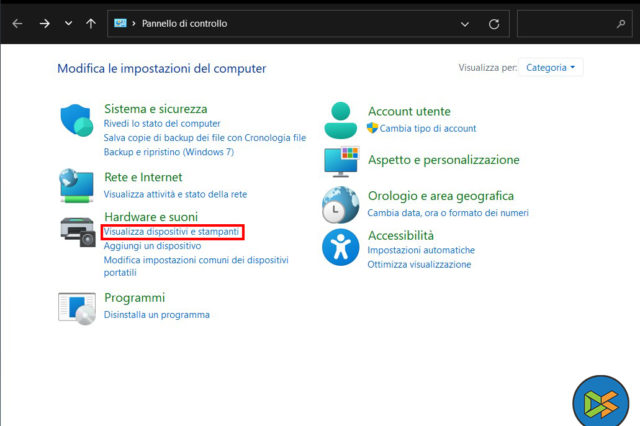Open Rete e Internet category
This screenshot has width=640, height=426.
click(143, 177)
